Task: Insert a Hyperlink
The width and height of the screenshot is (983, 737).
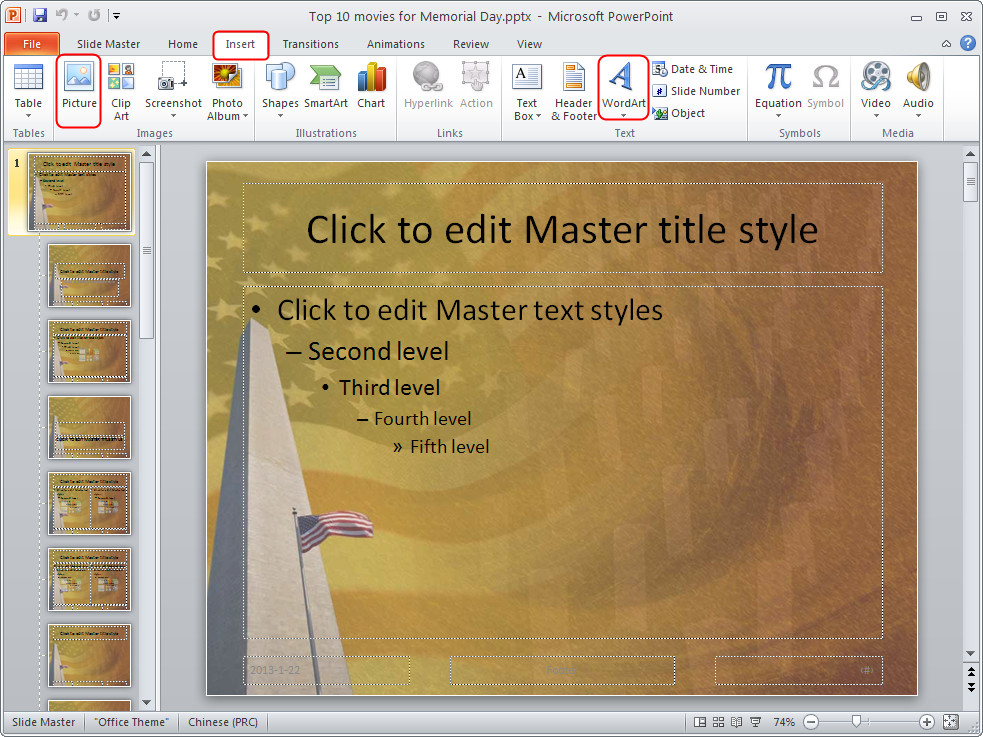Action: (428, 88)
